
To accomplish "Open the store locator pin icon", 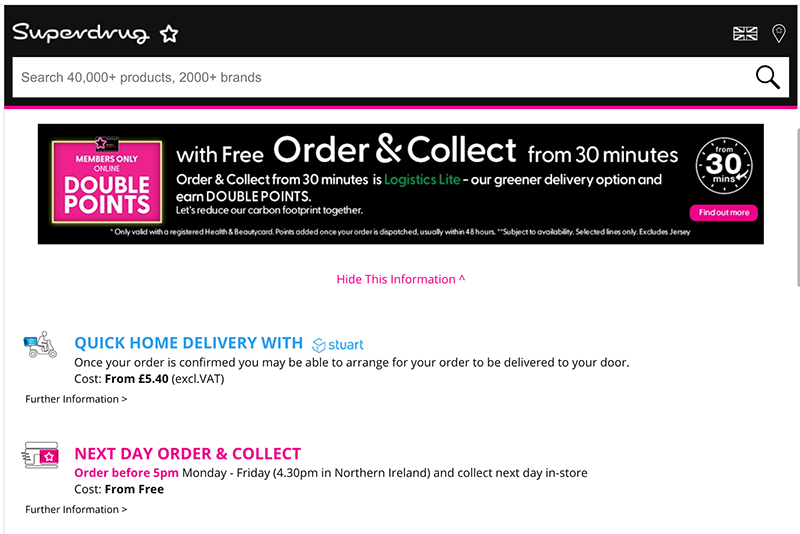I will coord(779,34).
